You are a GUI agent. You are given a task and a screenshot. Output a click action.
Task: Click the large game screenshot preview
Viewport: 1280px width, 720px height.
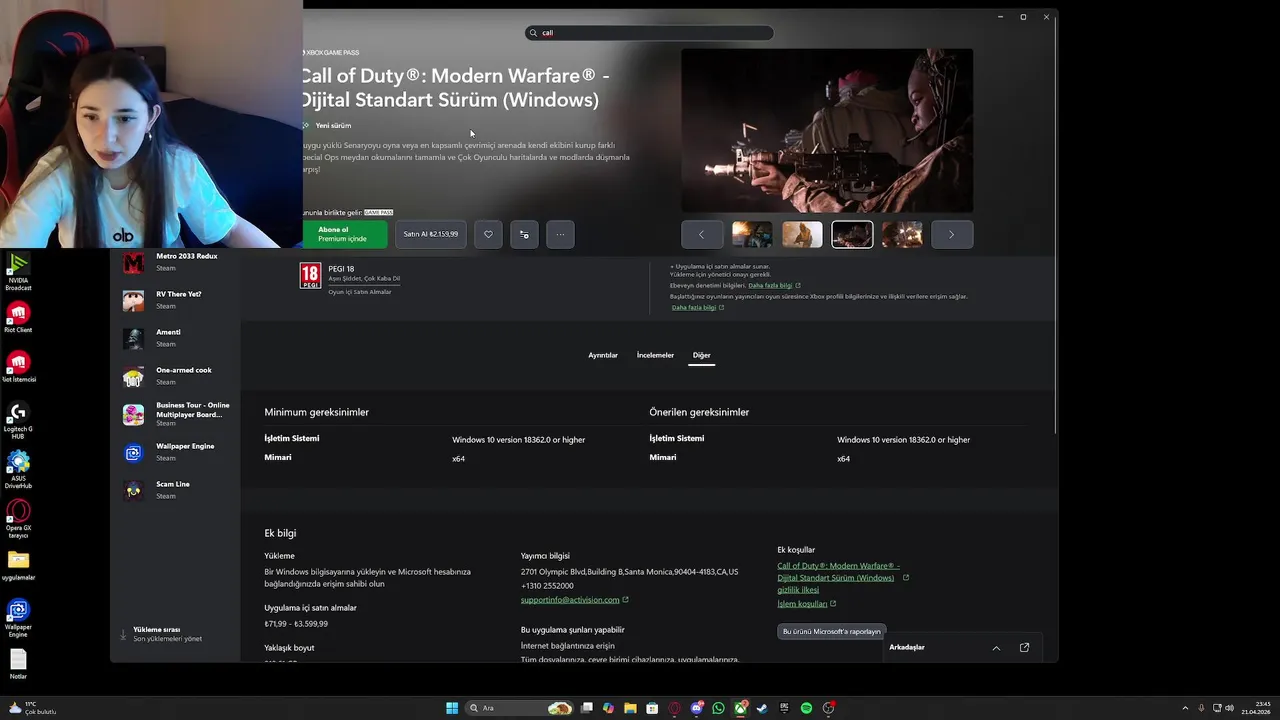pos(827,130)
